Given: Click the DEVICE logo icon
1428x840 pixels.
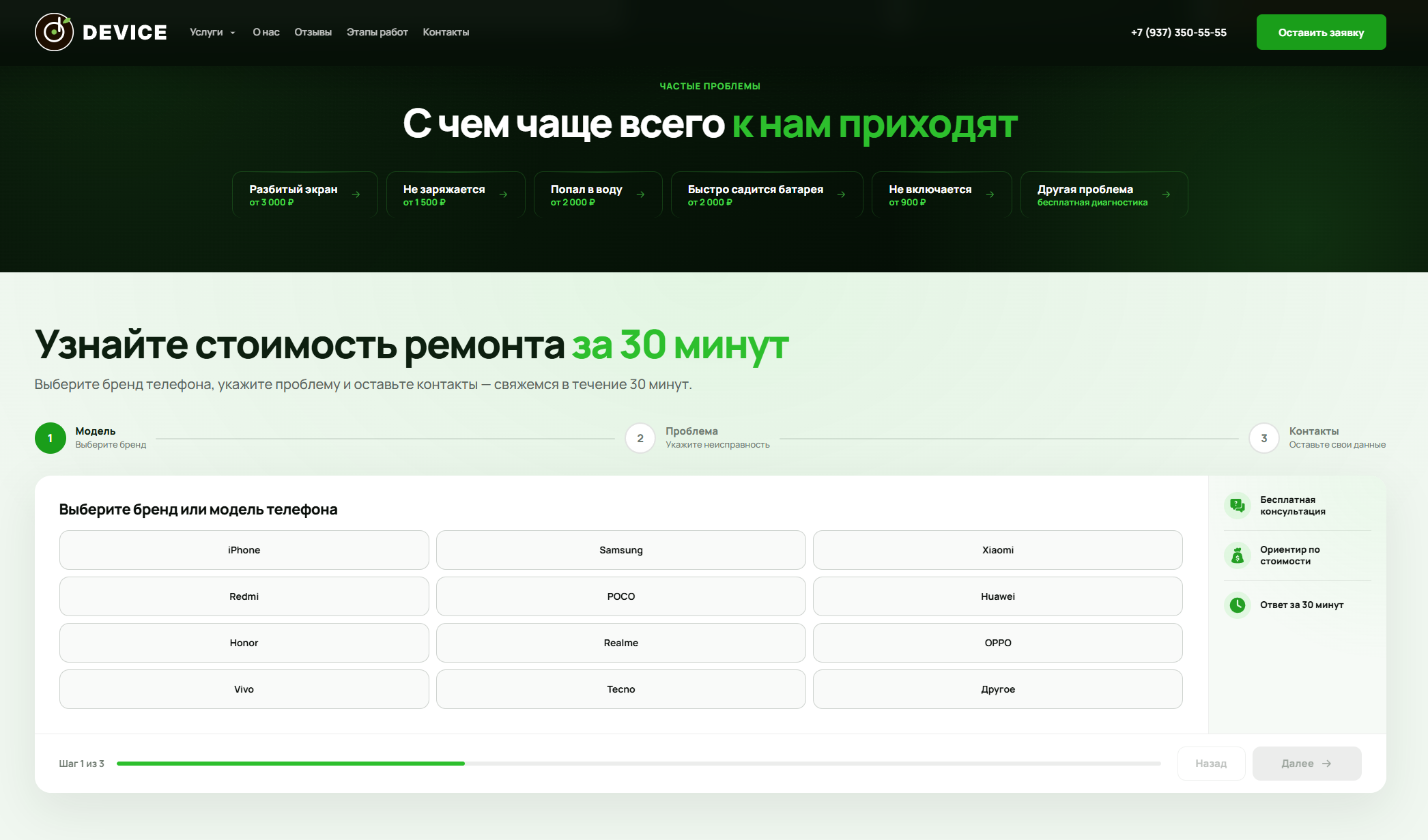Looking at the screenshot, I should pos(54,32).
